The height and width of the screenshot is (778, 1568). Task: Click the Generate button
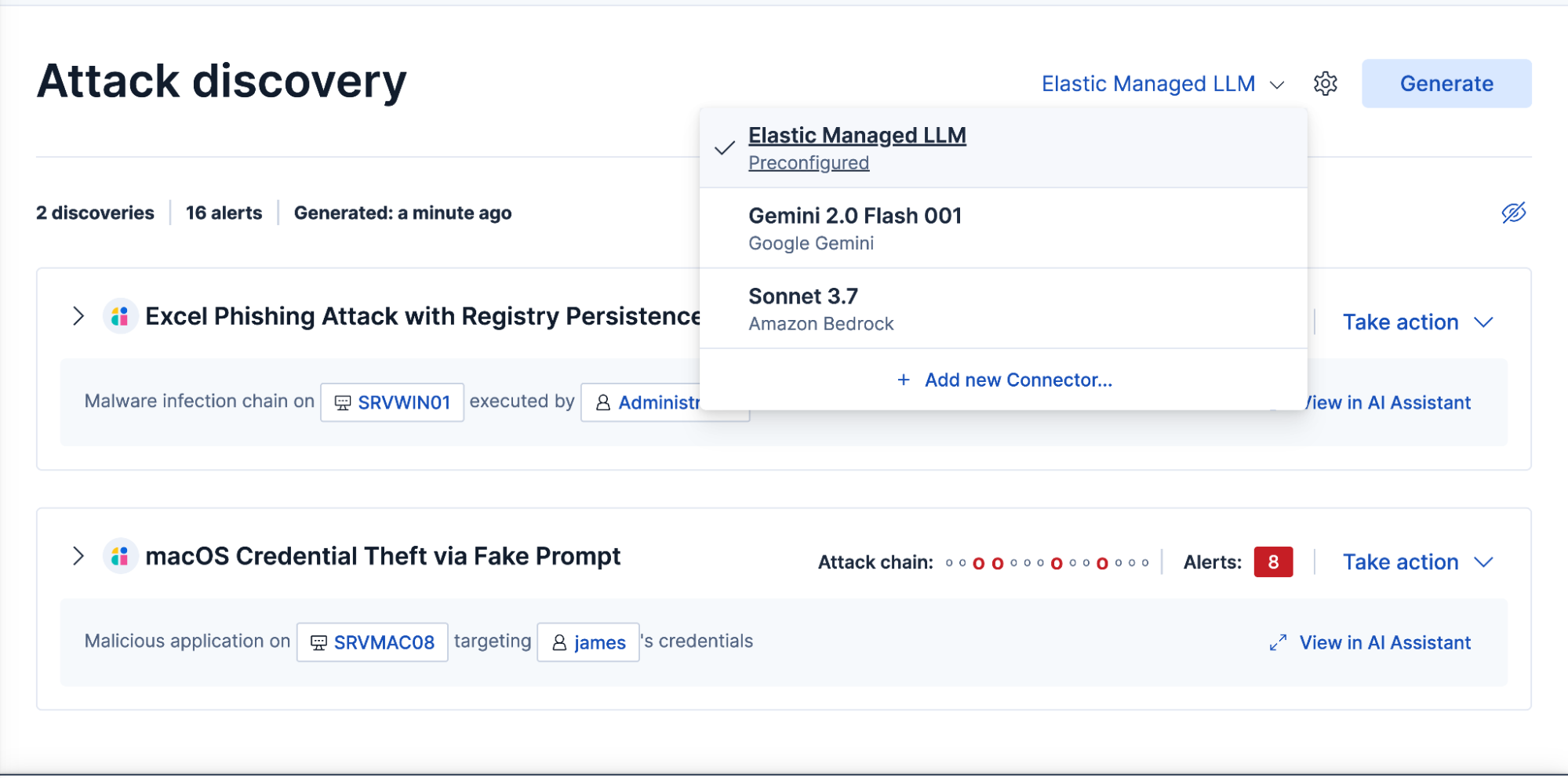(1446, 83)
